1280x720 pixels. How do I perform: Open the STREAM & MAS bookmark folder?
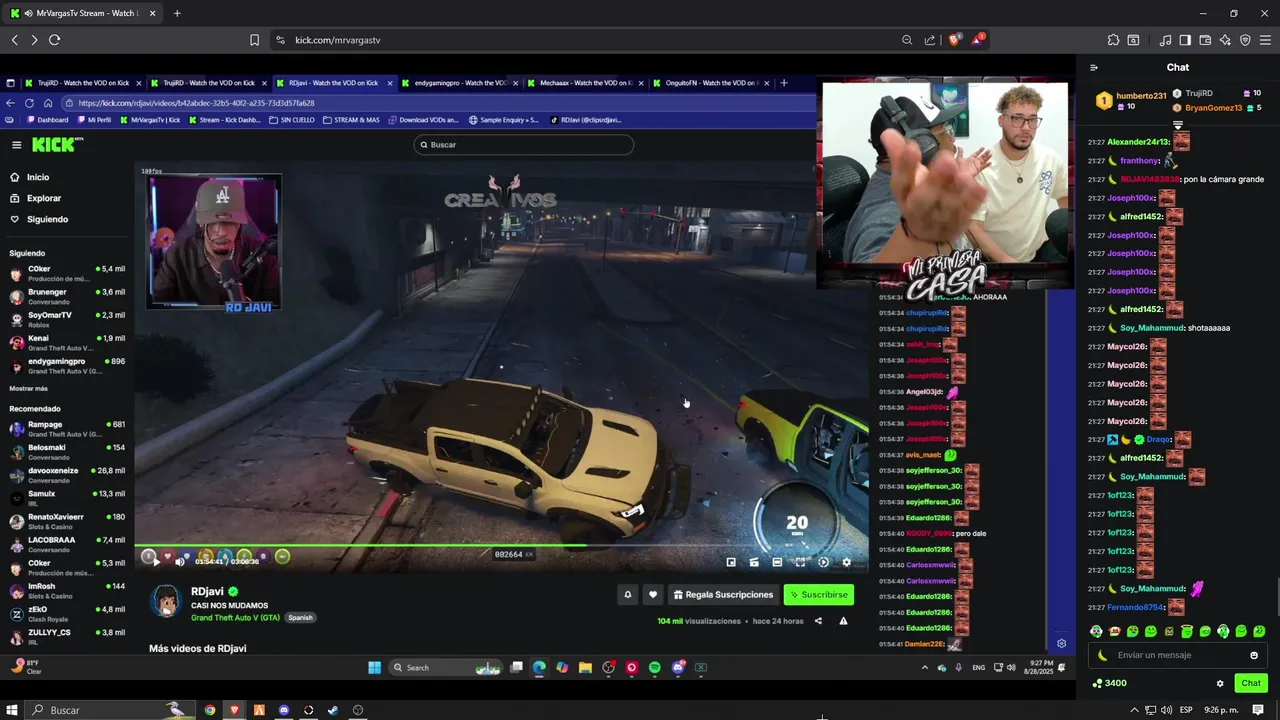(351, 120)
